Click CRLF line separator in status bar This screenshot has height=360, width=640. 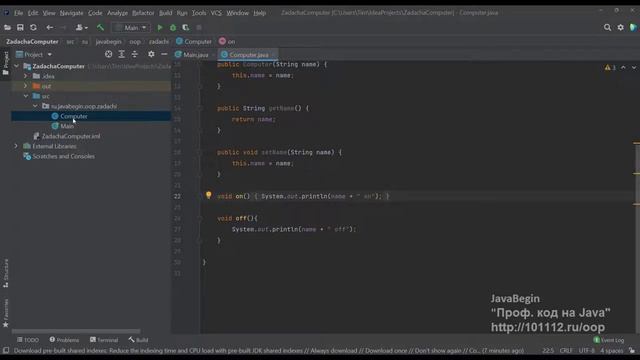click(x=566, y=351)
